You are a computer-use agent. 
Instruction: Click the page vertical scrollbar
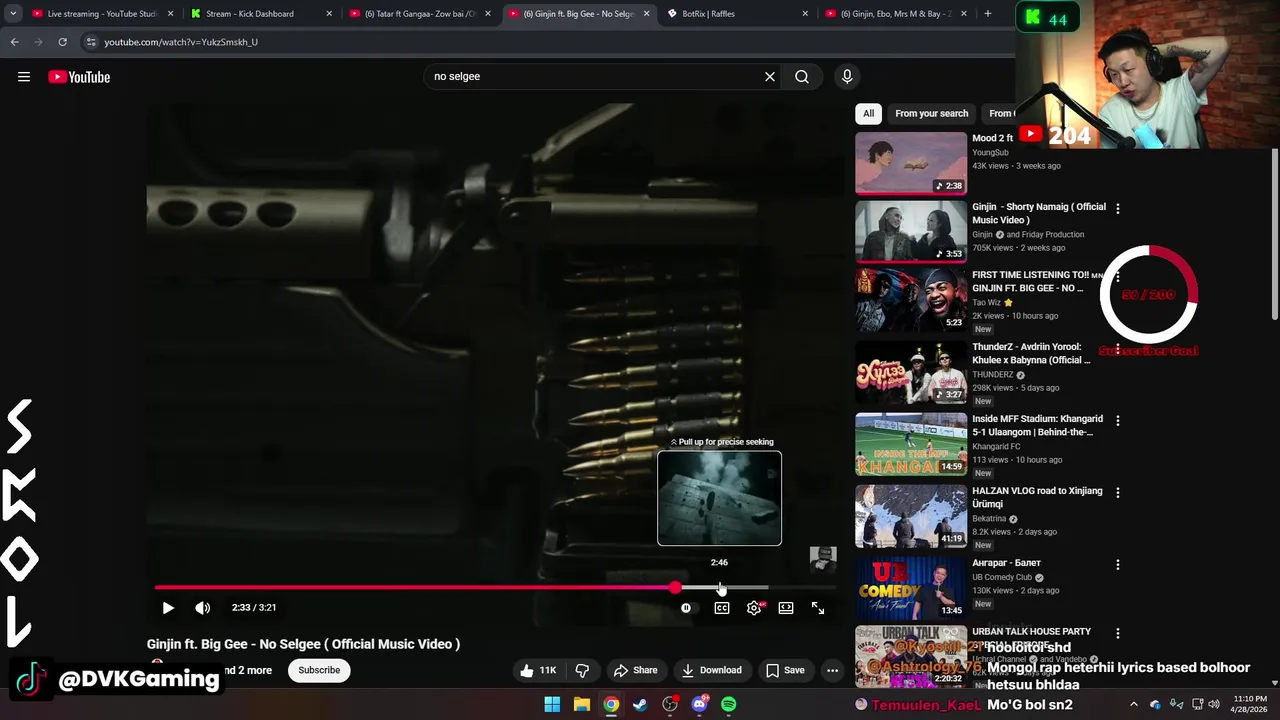pos(1275,235)
